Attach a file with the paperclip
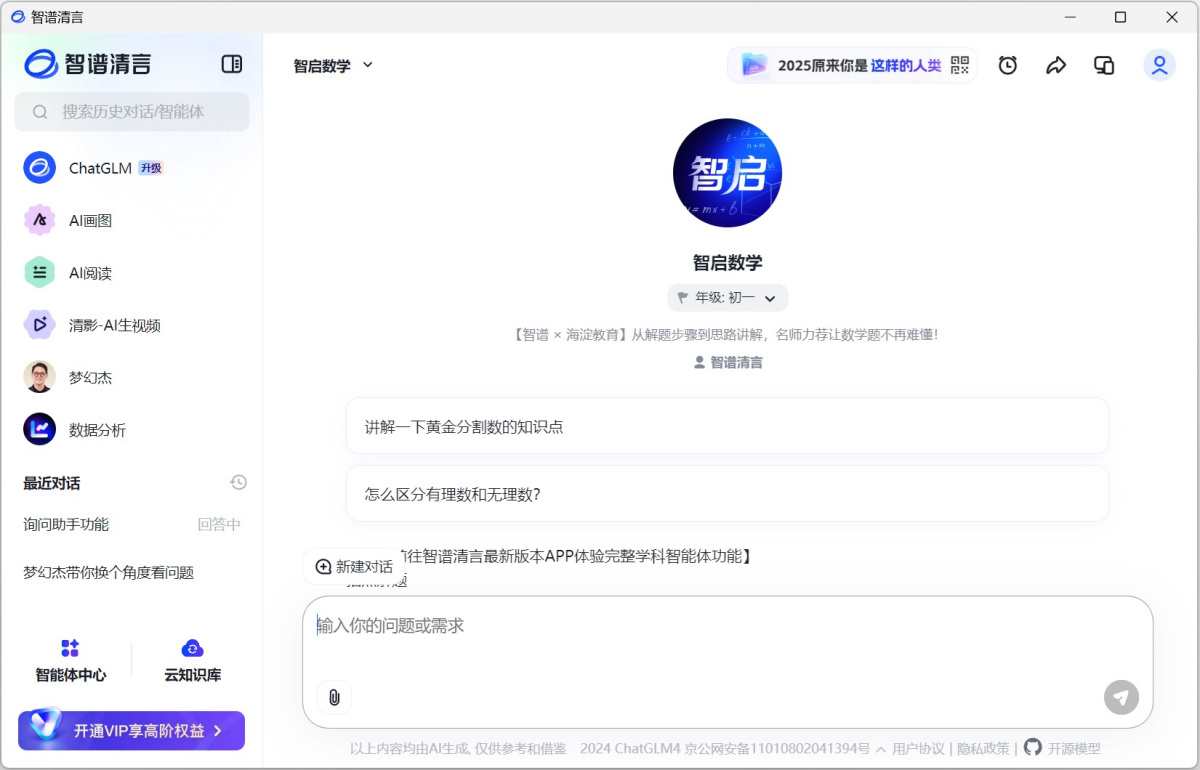1200x770 pixels. point(334,697)
